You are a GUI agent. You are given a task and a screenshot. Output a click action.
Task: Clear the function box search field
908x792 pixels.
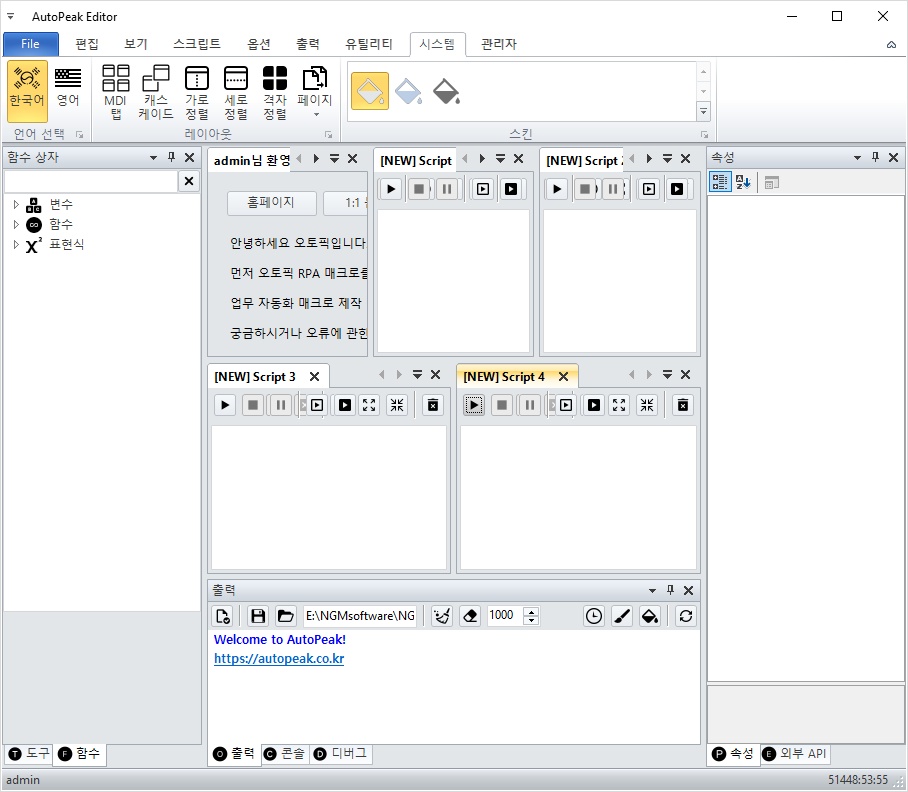(189, 181)
